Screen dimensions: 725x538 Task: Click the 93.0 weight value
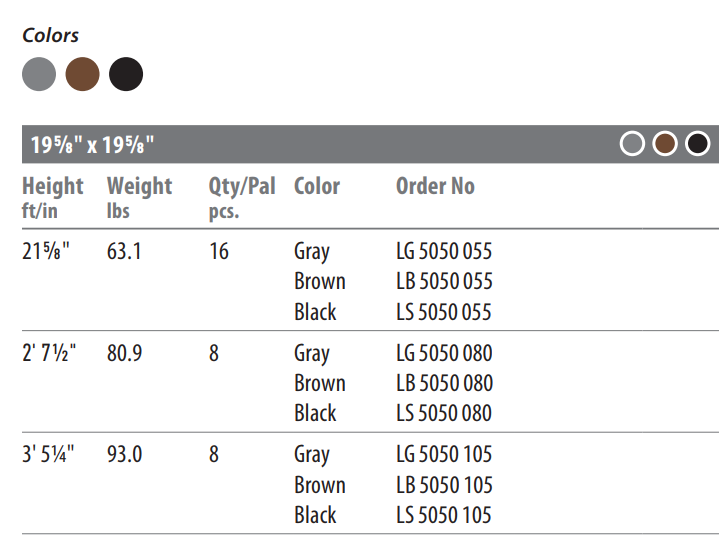[124, 454]
